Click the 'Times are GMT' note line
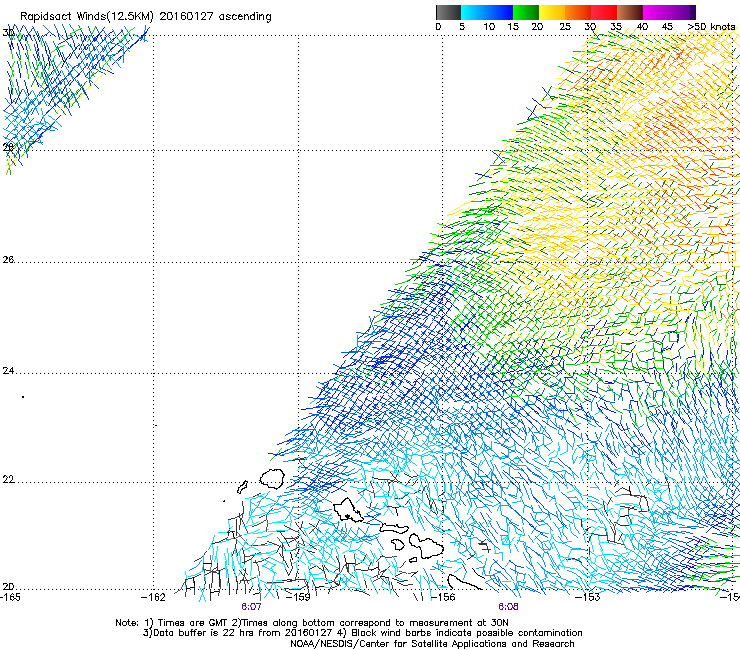740x650 pixels. pos(312,623)
